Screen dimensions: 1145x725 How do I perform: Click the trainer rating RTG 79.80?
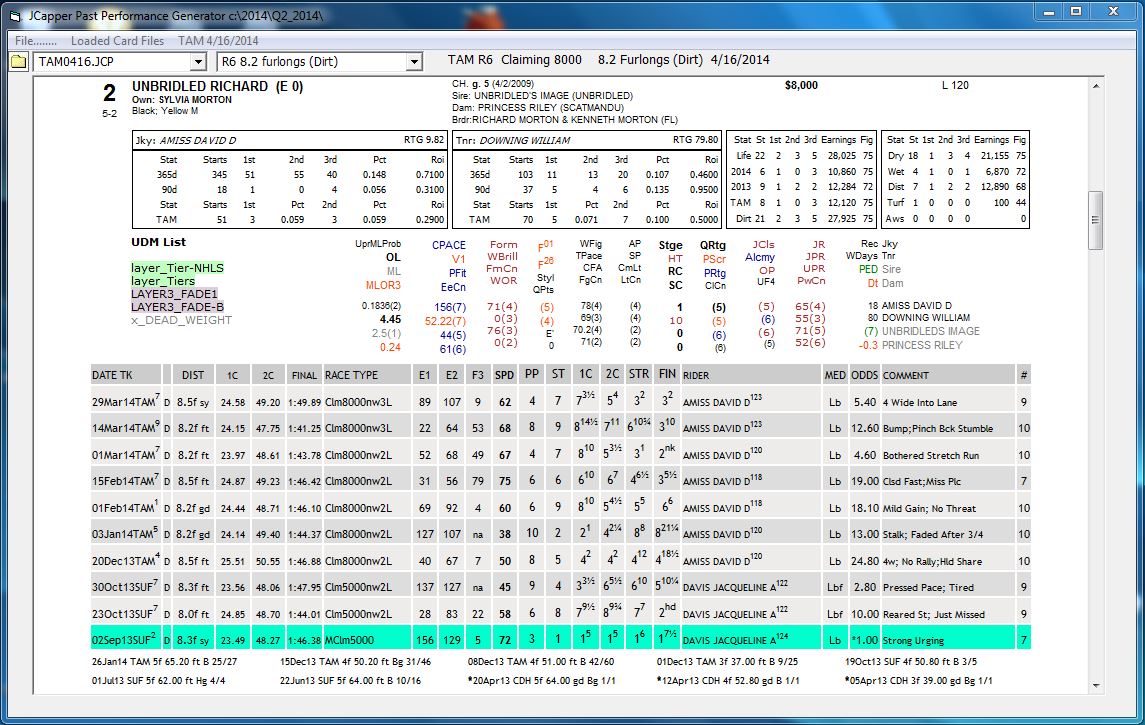pyautogui.click(x=695, y=139)
